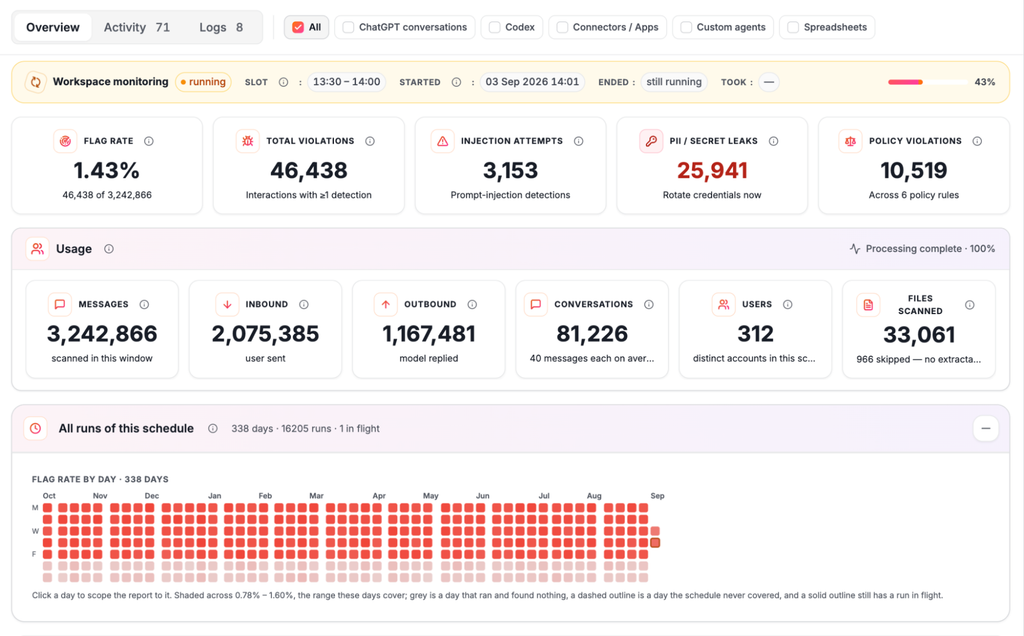
Task: Open info icon beside PII / Secret Leaks
Action: coord(773,141)
